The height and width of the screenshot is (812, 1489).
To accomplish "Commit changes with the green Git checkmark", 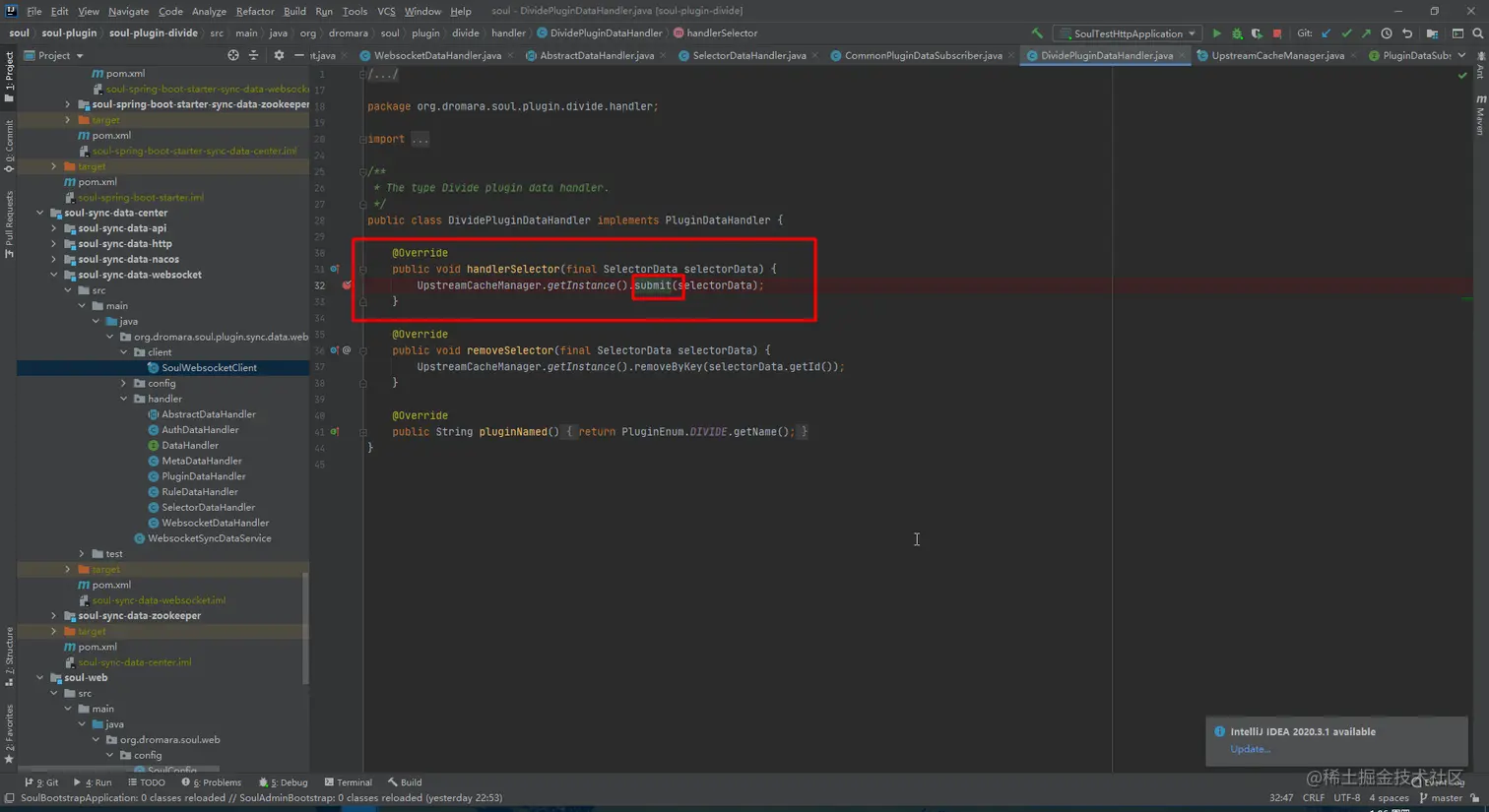I will 1346,33.
